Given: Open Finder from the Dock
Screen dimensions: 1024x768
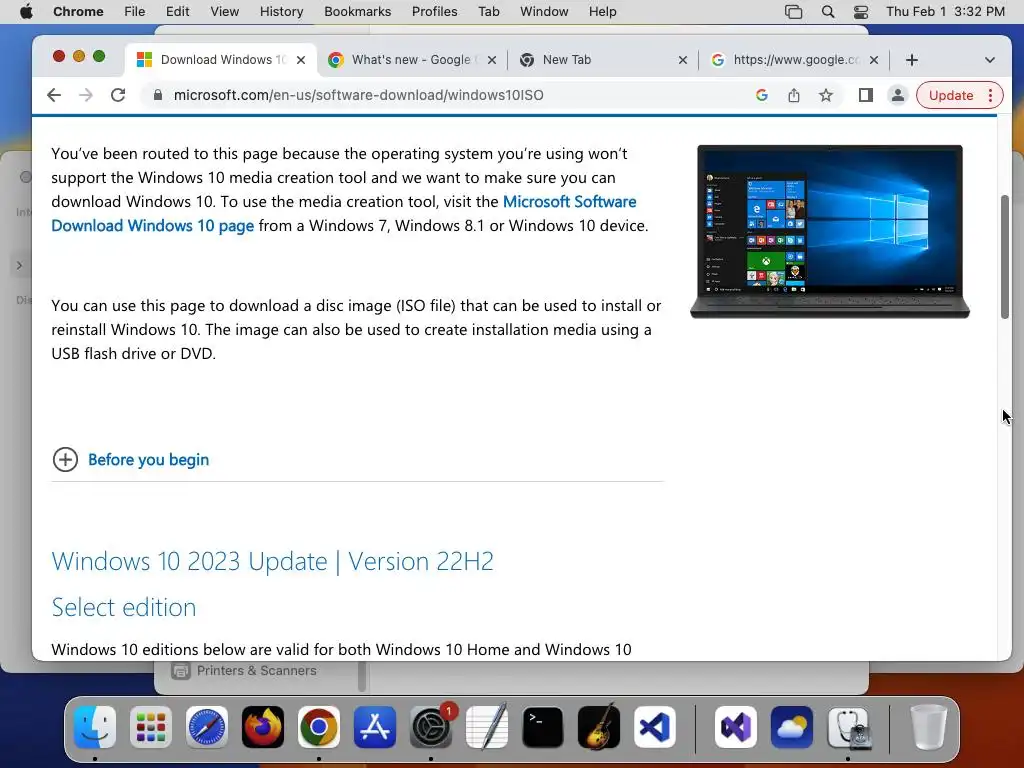Looking at the screenshot, I should click(x=95, y=727).
